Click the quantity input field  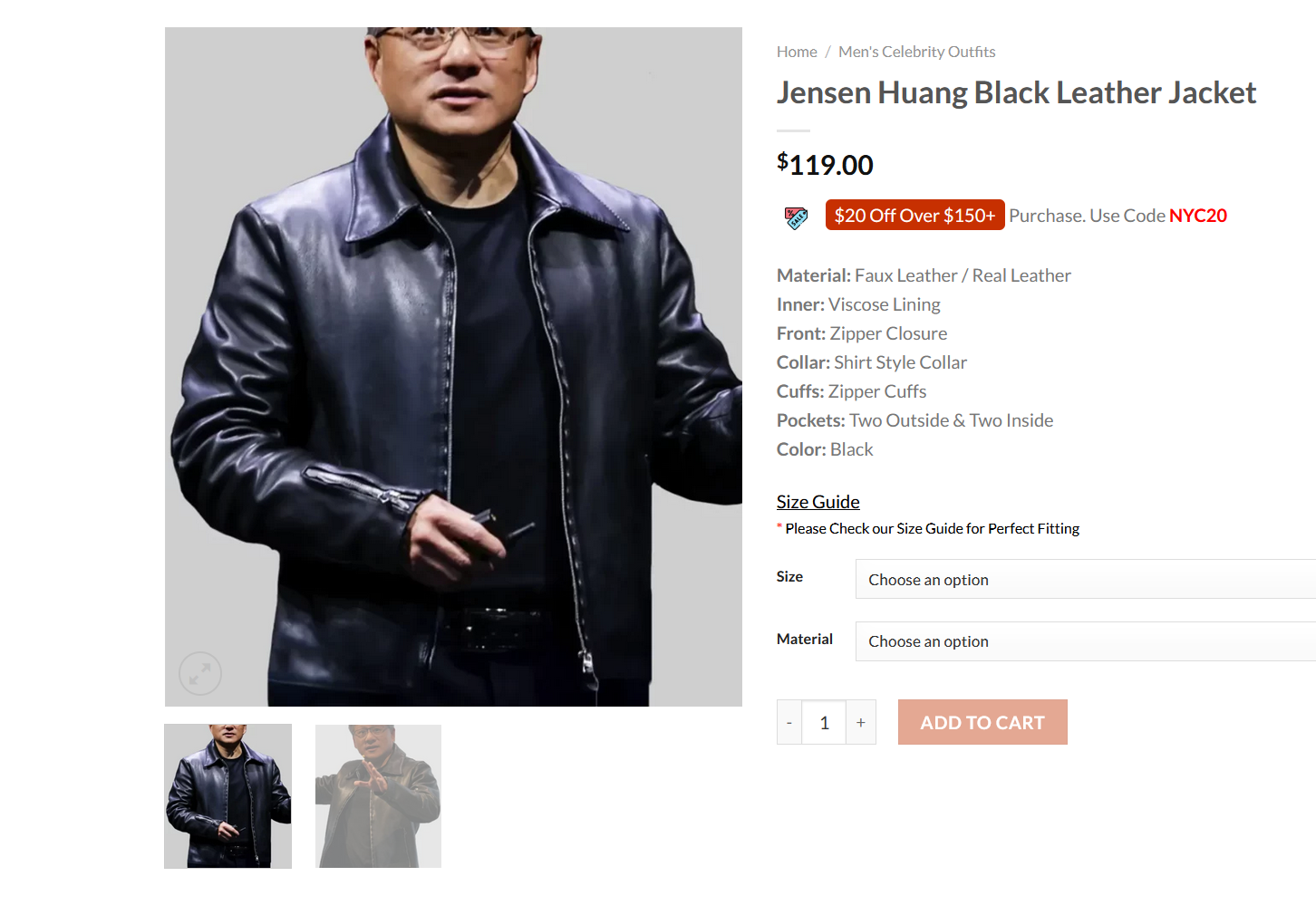pos(824,722)
